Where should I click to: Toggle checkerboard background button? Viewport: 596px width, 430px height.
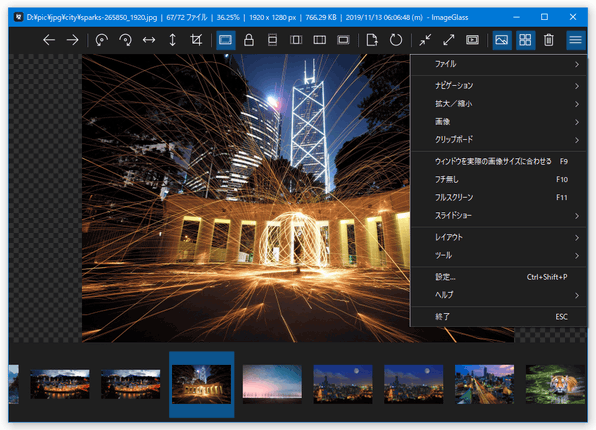pos(502,40)
